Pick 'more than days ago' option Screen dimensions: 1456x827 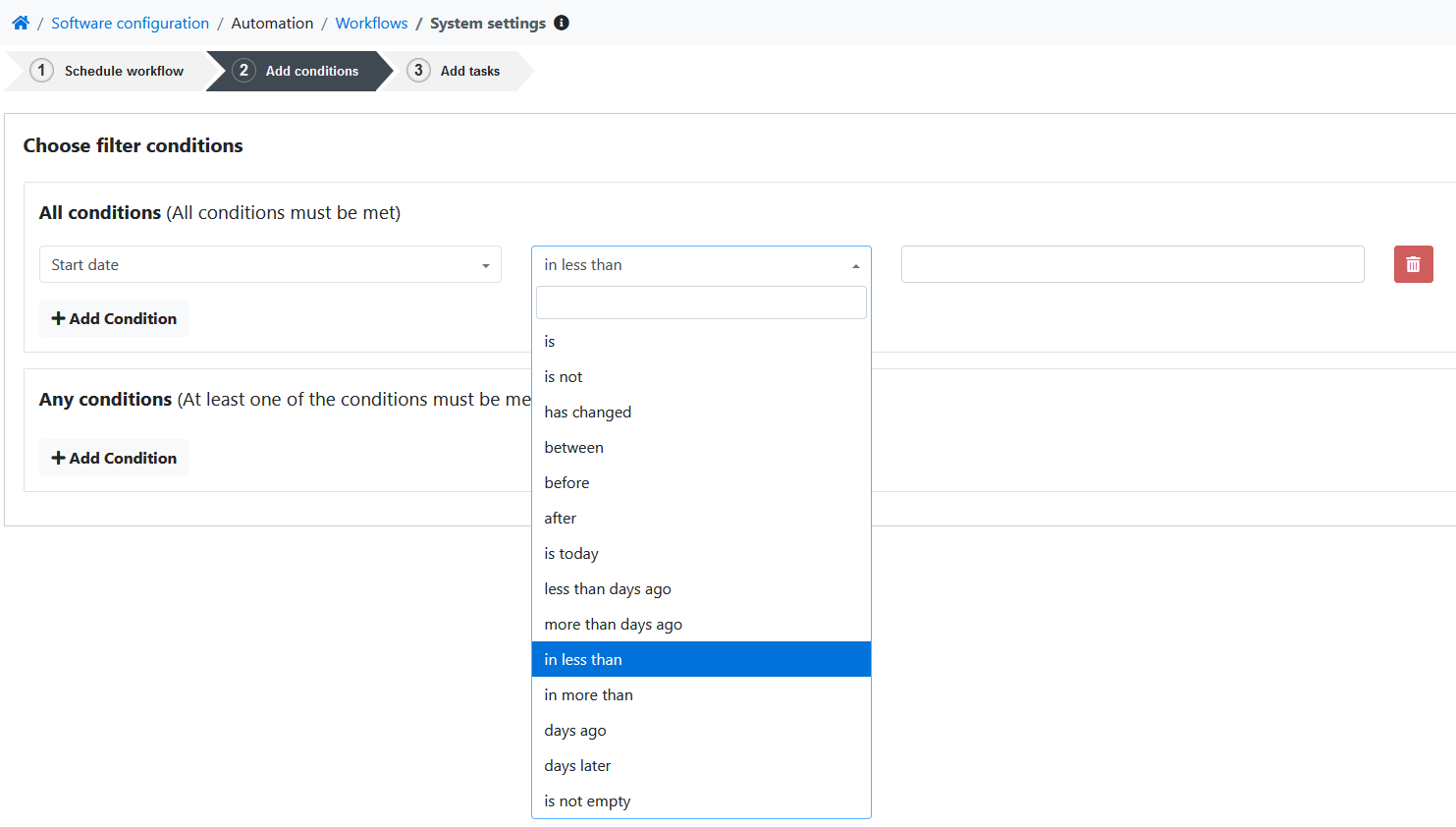click(701, 624)
